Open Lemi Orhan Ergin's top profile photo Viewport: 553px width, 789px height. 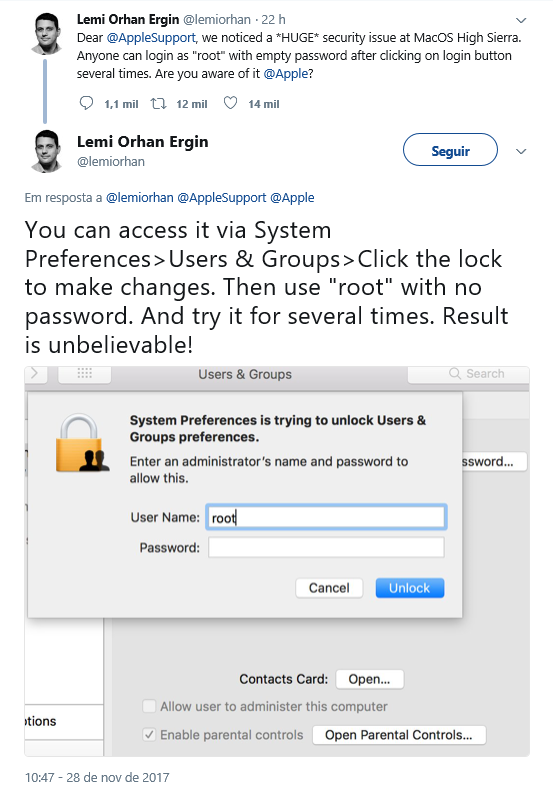(x=47, y=33)
